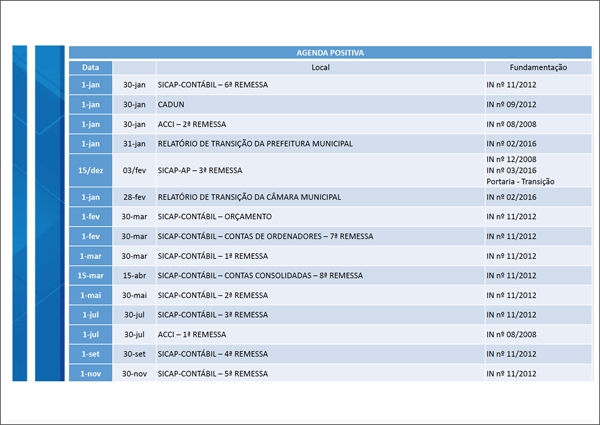The width and height of the screenshot is (600, 425).
Task: Click 'IN nº 11/2012' in 6ª REMESSA row
Action: coord(511,85)
